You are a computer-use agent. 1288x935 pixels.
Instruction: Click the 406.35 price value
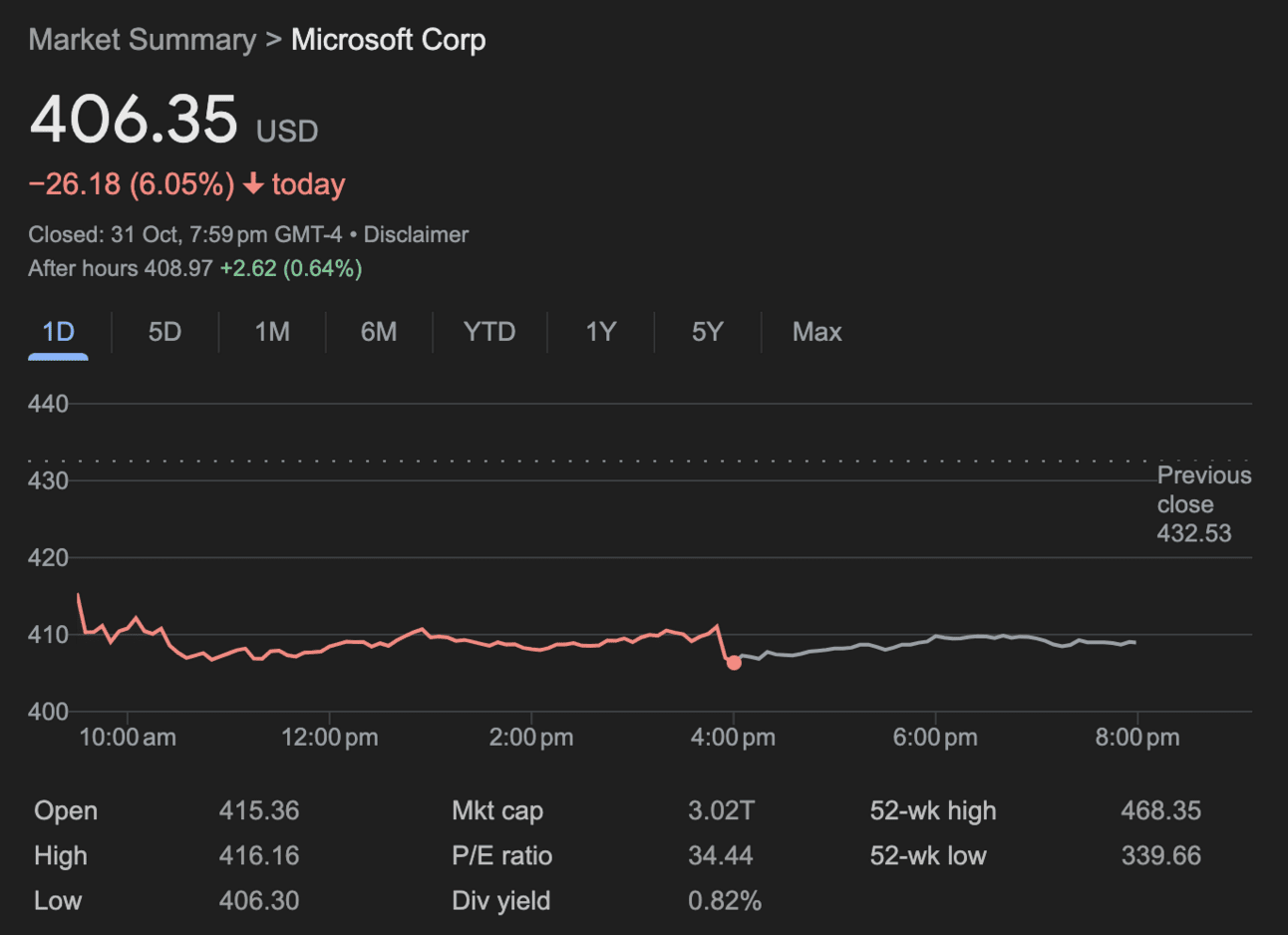click(134, 120)
